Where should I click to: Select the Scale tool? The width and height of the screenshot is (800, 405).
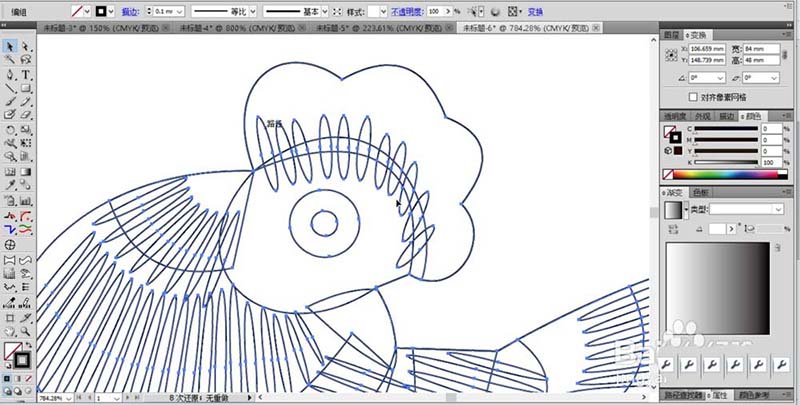[26, 130]
